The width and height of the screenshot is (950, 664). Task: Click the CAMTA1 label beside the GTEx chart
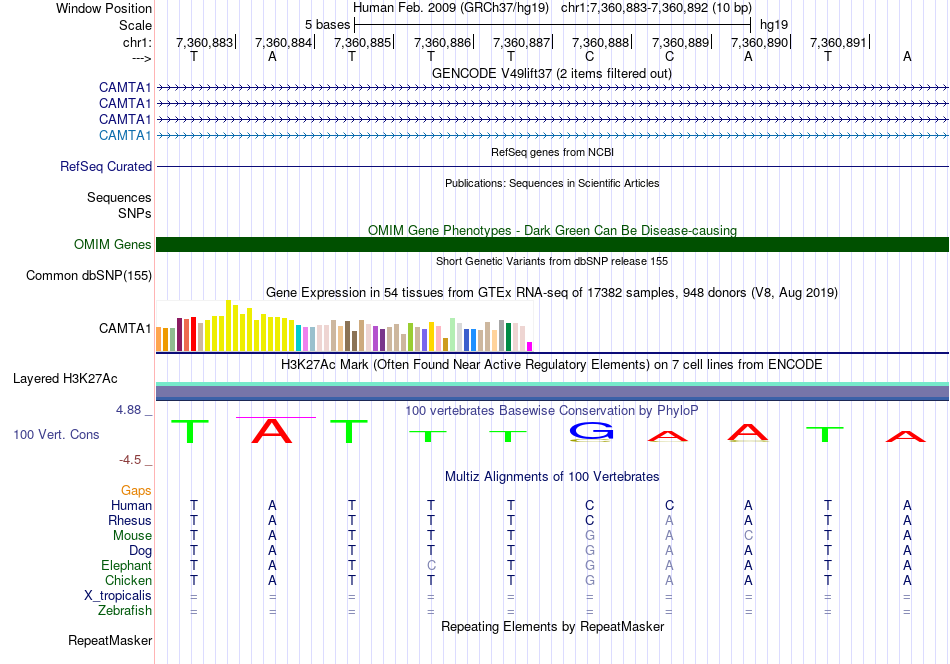click(125, 328)
